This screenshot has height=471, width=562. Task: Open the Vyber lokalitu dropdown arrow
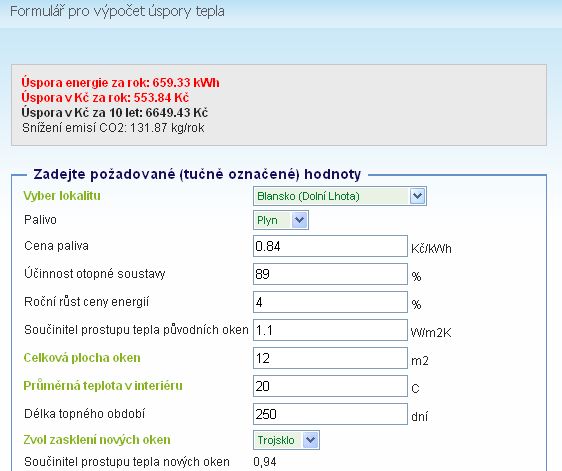418,196
